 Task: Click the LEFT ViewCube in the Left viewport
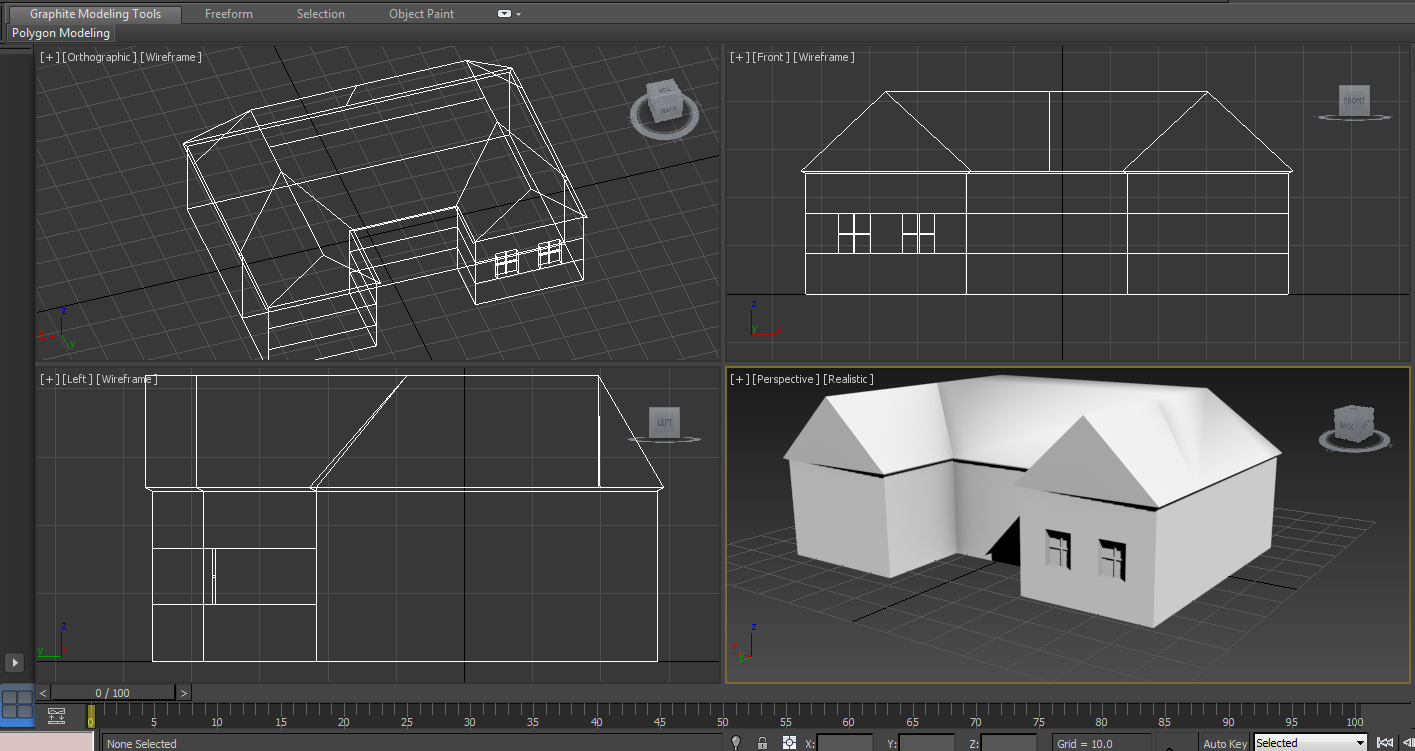pyautogui.click(x=664, y=421)
